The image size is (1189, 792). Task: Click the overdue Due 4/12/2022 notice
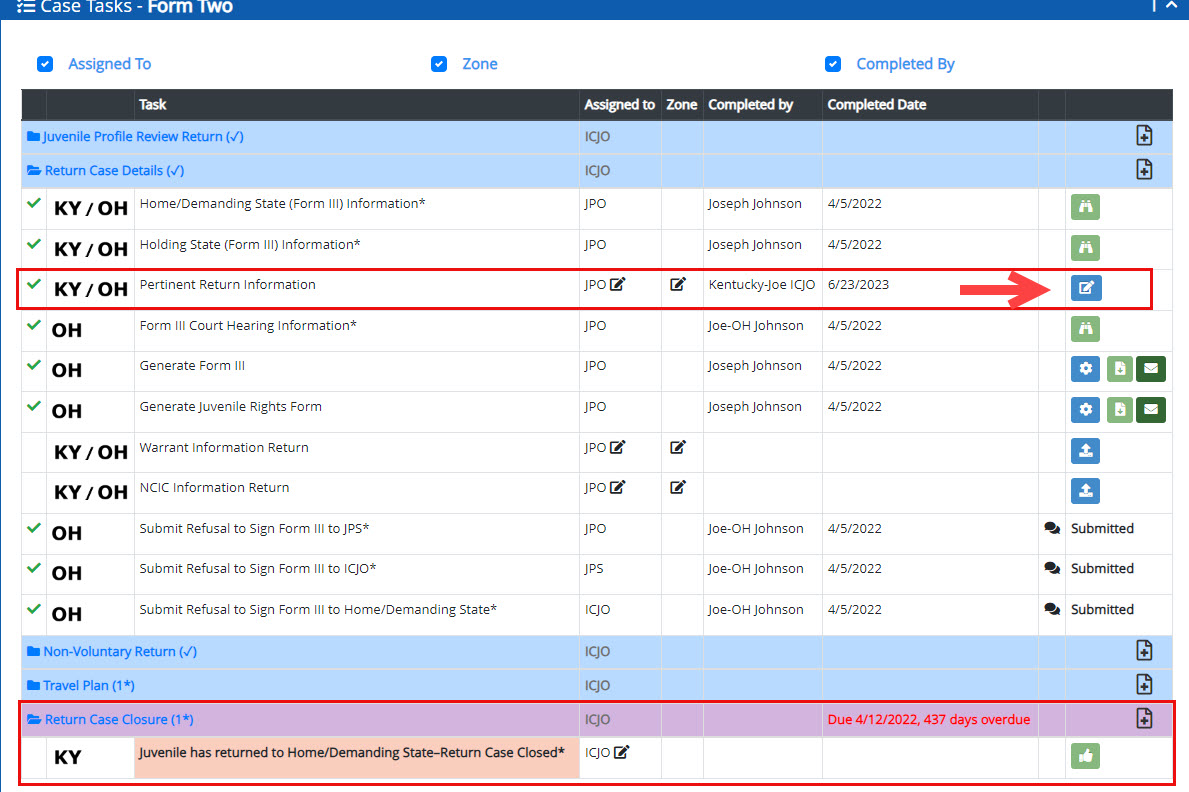(929, 719)
